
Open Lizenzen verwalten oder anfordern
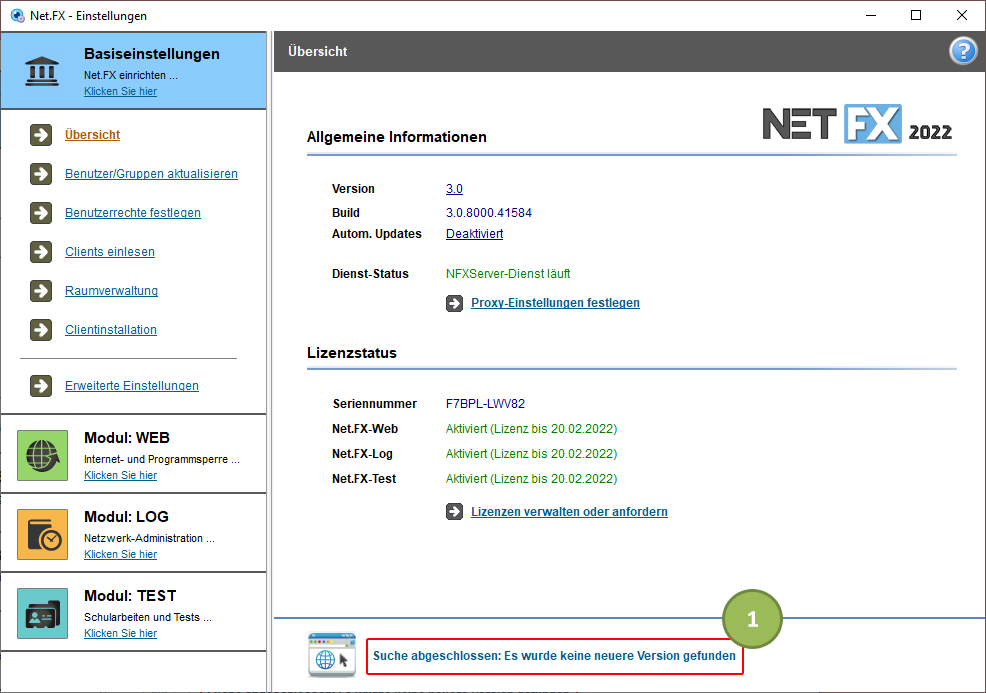pyautogui.click(x=569, y=512)
